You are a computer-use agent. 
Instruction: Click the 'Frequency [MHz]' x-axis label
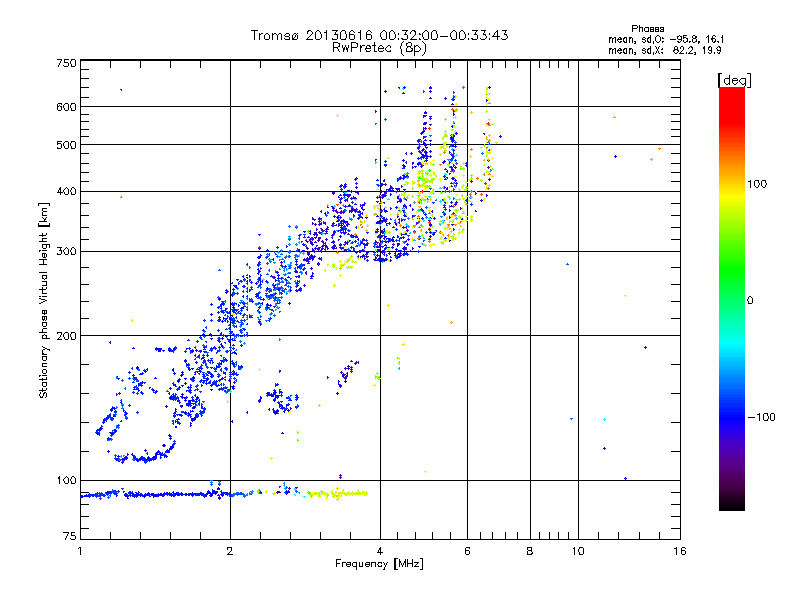pos(379,564)
